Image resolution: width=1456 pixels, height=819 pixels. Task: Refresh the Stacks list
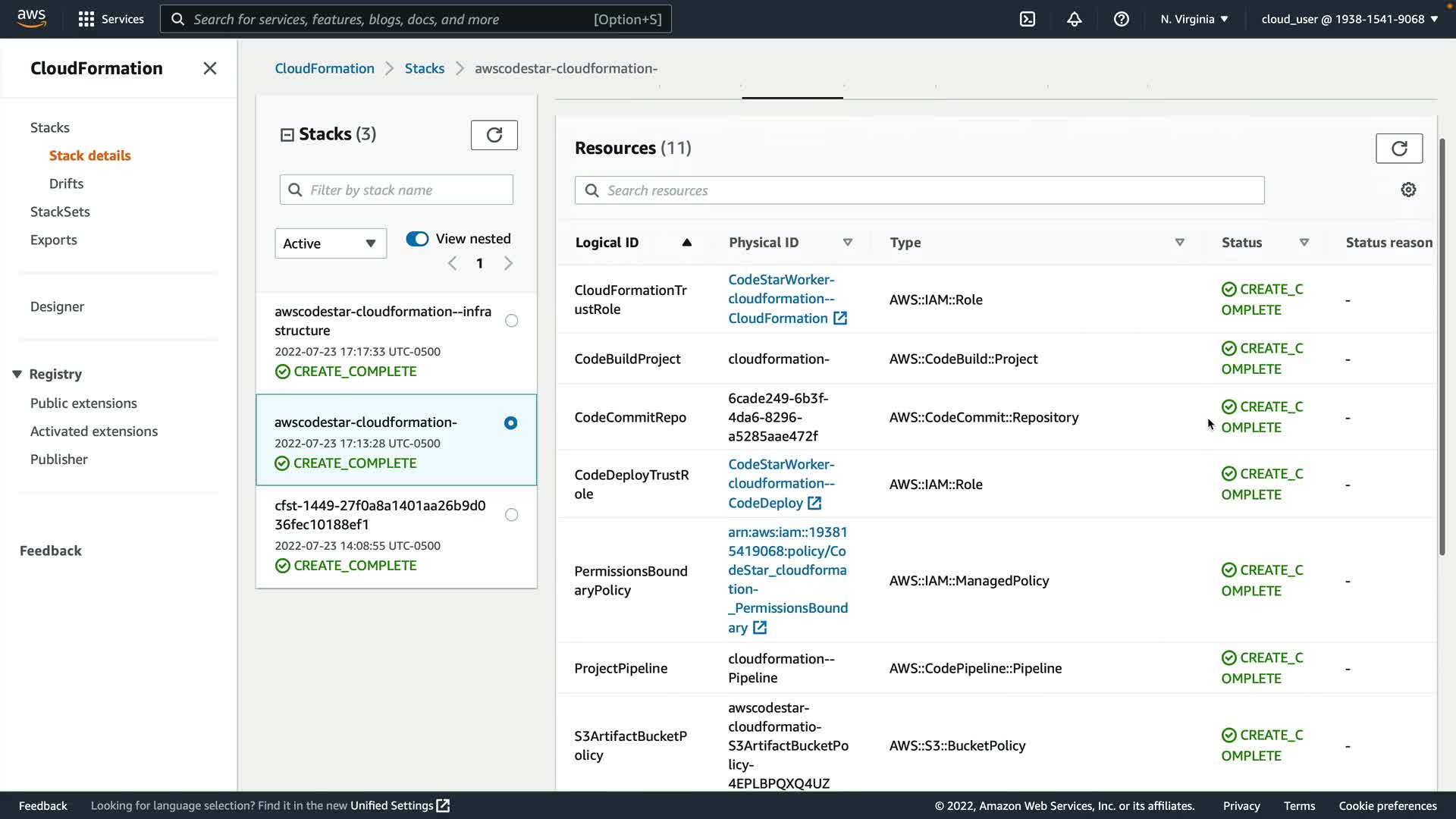coord(494,135)
